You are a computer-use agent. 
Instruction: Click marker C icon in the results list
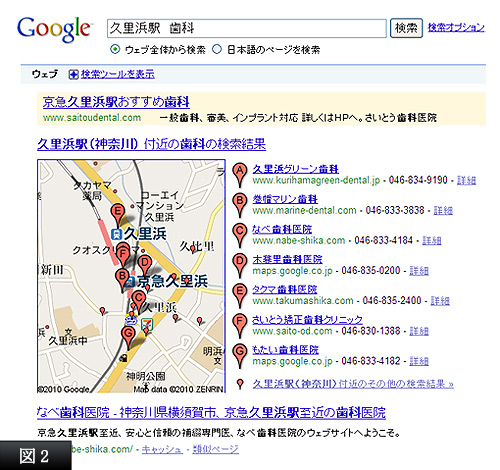point(240,235)
